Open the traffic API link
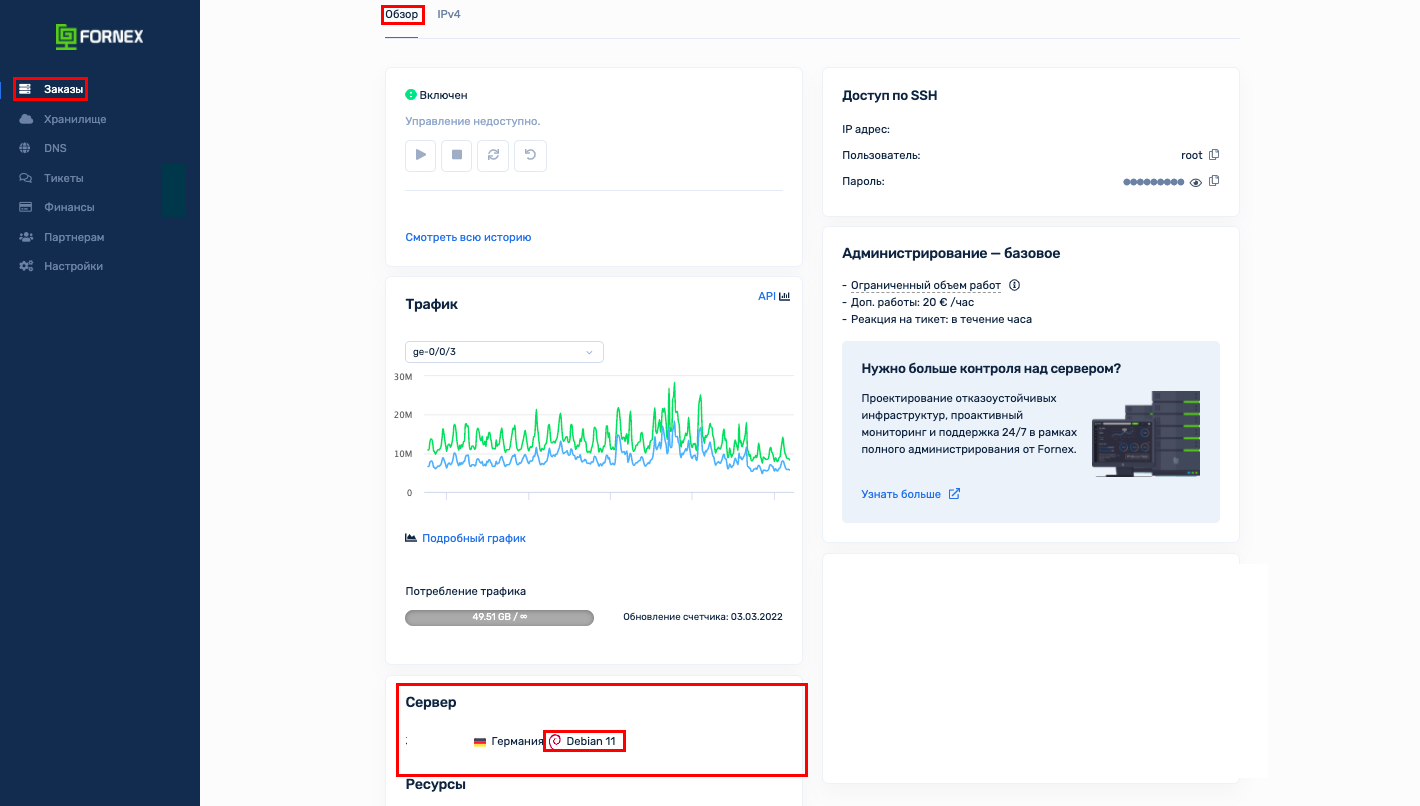Screen dimensions: 1420x806 767,296
